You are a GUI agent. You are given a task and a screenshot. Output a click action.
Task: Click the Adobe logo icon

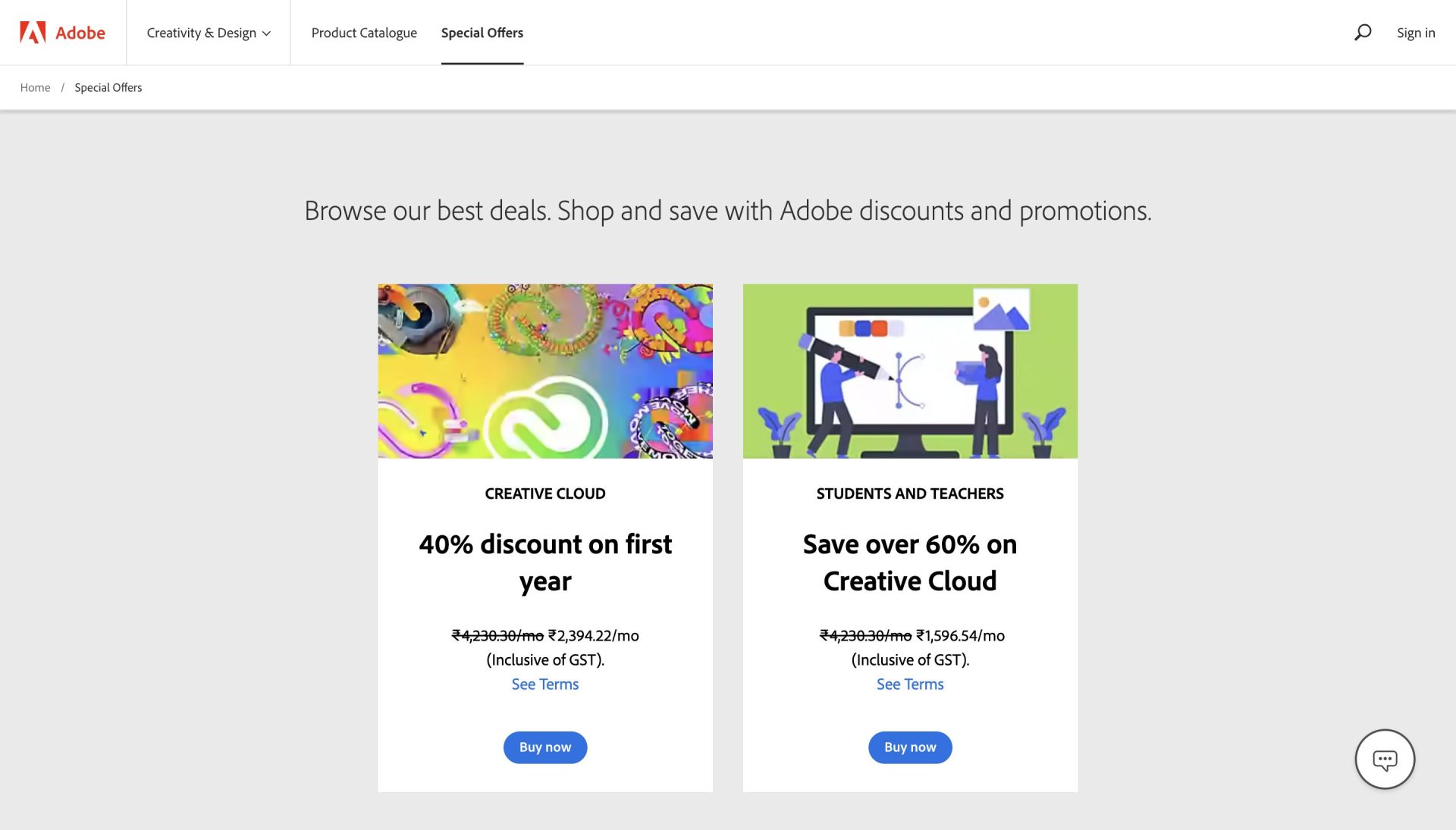(33, 33)
